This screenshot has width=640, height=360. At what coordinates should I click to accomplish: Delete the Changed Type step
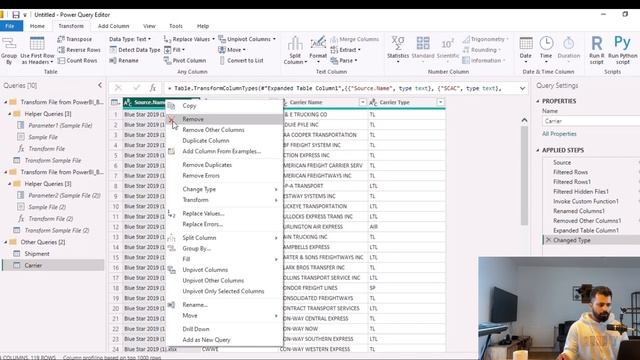click(x=548, y=240)
